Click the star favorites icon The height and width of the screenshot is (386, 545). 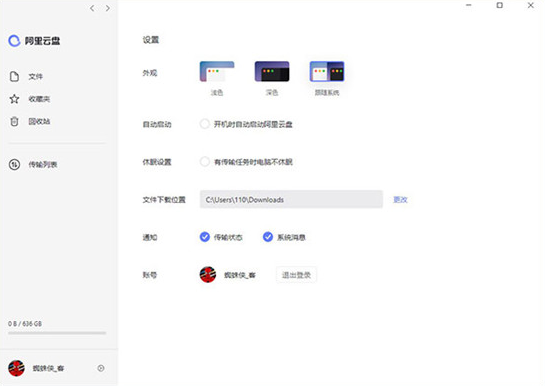[x=14, y=99]
